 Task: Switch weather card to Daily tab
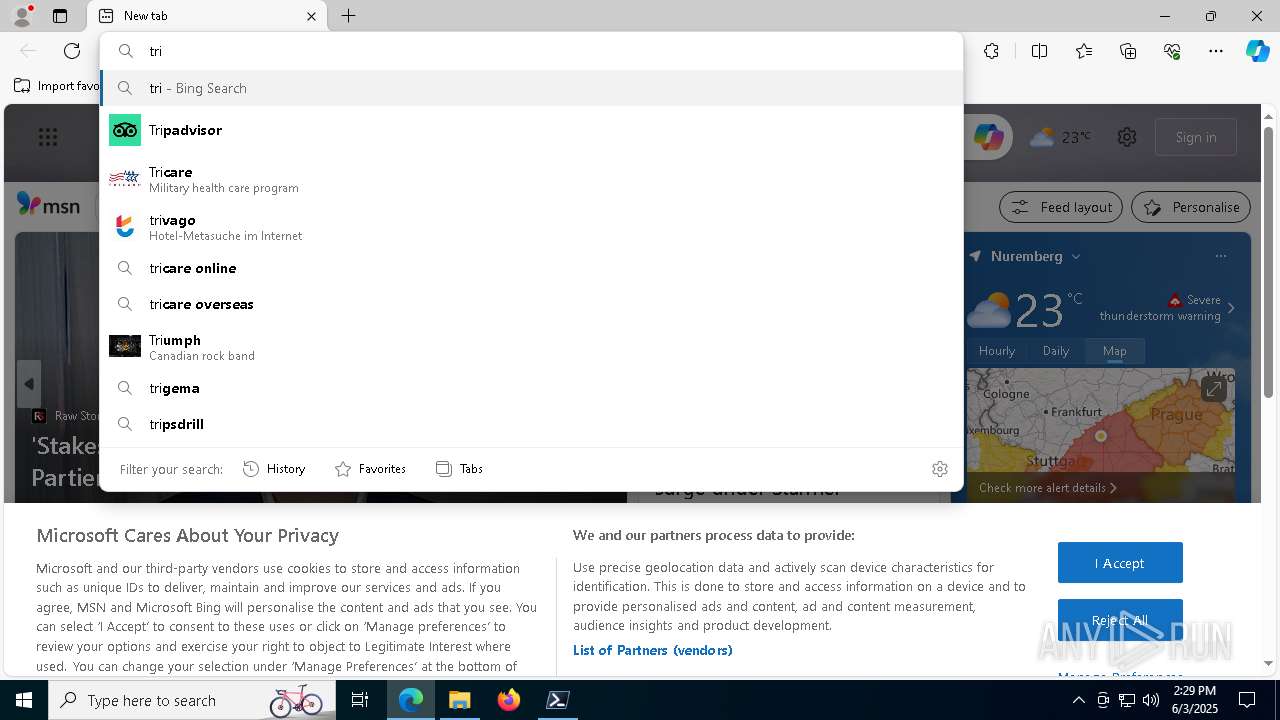1056,351
